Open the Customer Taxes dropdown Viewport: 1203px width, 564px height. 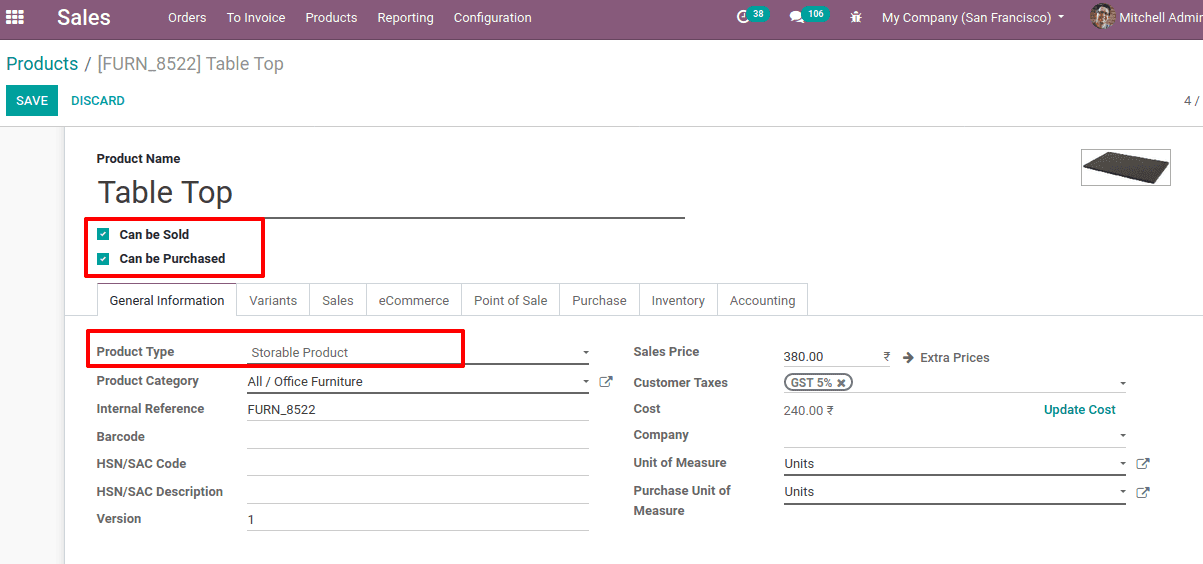coord(1122,384)
